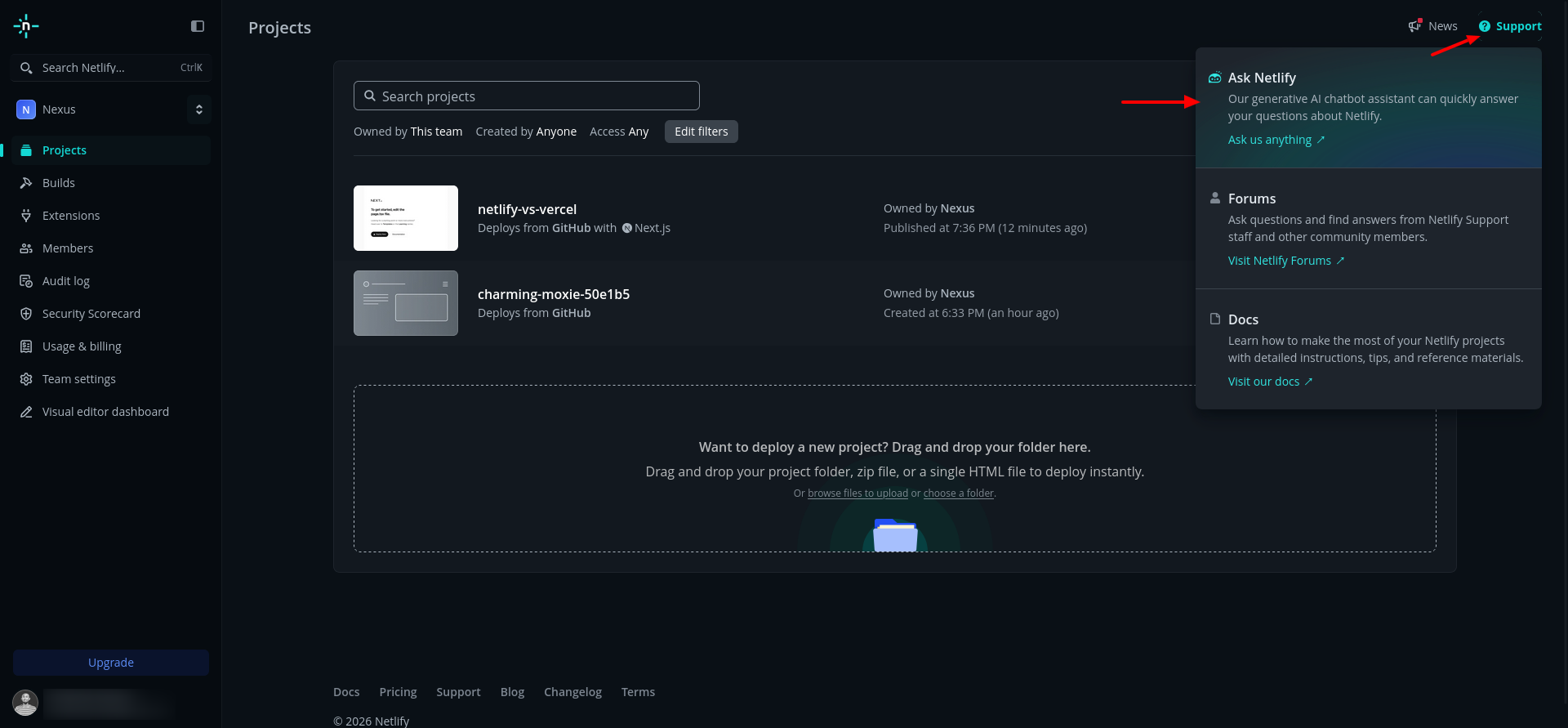Open the Support footer link

click(x=458, y=692)
